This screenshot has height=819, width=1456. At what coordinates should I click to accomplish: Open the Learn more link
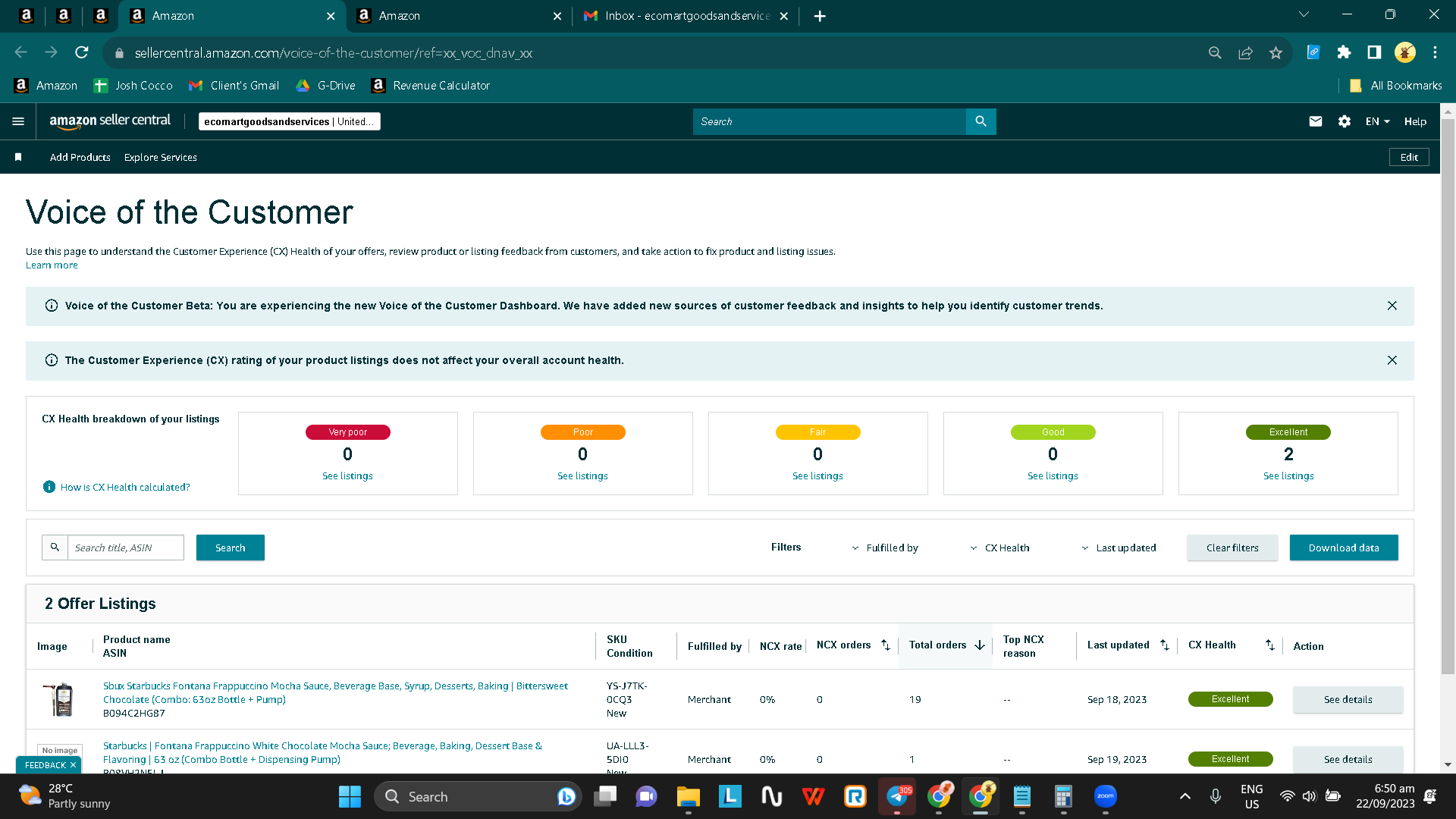pos(52,265)
